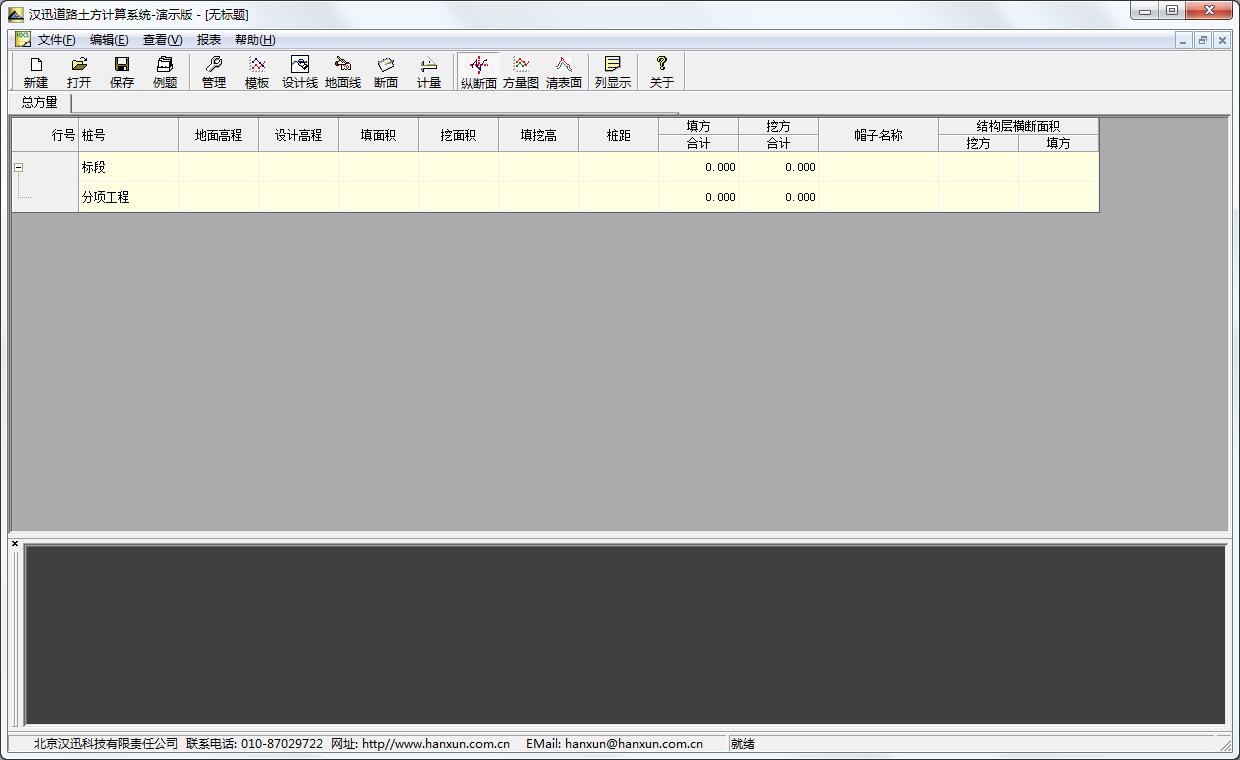
Task: Click the 新建 (New) toolbar icon
Action: click(x=36, y=72)
